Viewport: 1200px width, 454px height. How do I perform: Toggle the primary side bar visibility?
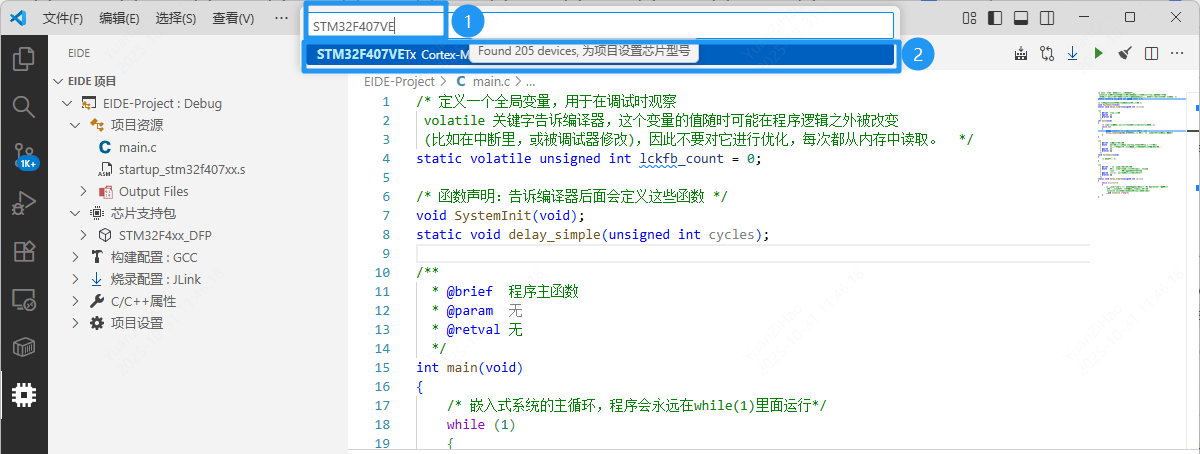994,18
